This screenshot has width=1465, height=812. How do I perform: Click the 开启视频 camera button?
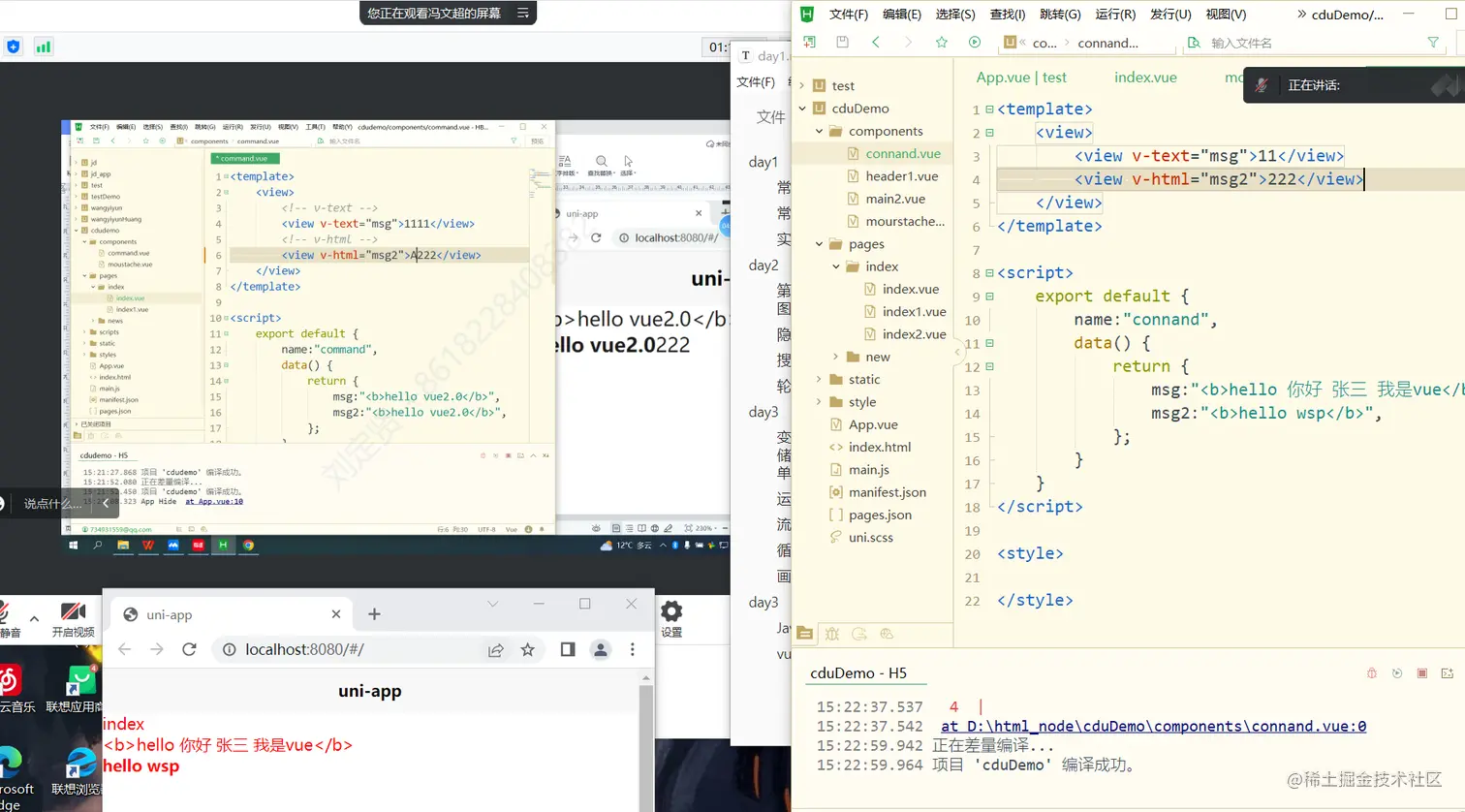click(74, 619)
